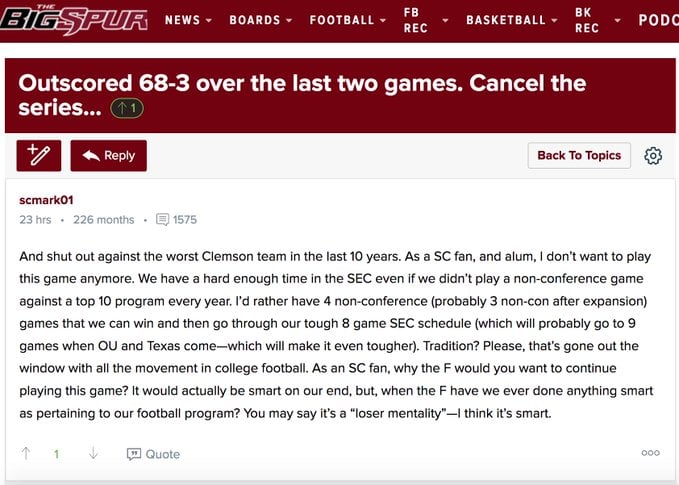The image size is (679, 485).
Task: Open the FB REC menu
Action: coord(426,20)
